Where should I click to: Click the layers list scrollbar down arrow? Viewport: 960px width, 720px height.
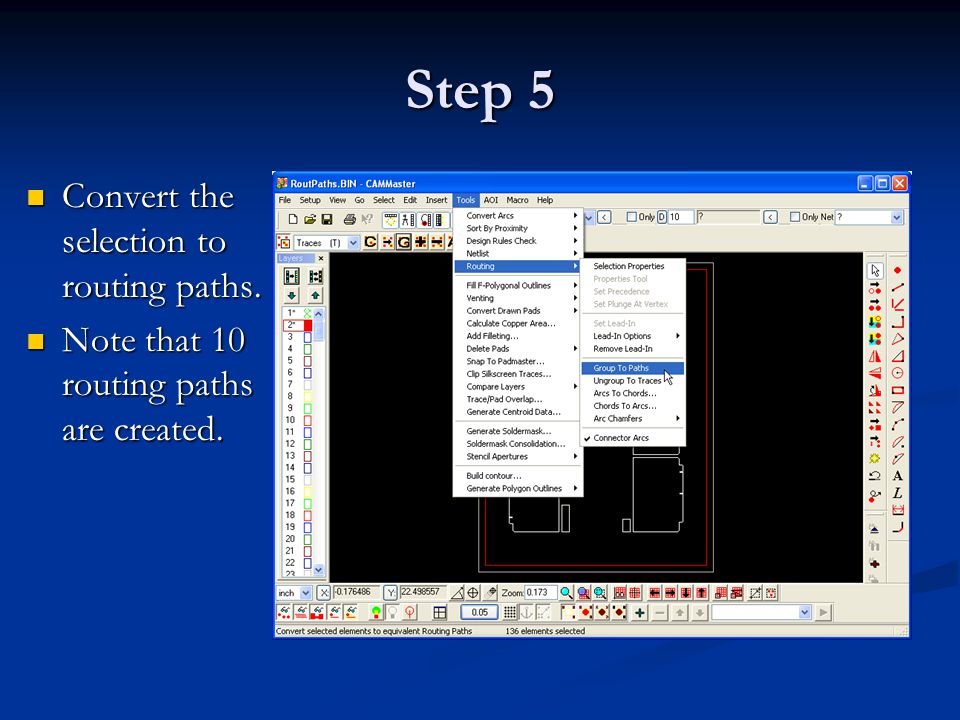318,570
